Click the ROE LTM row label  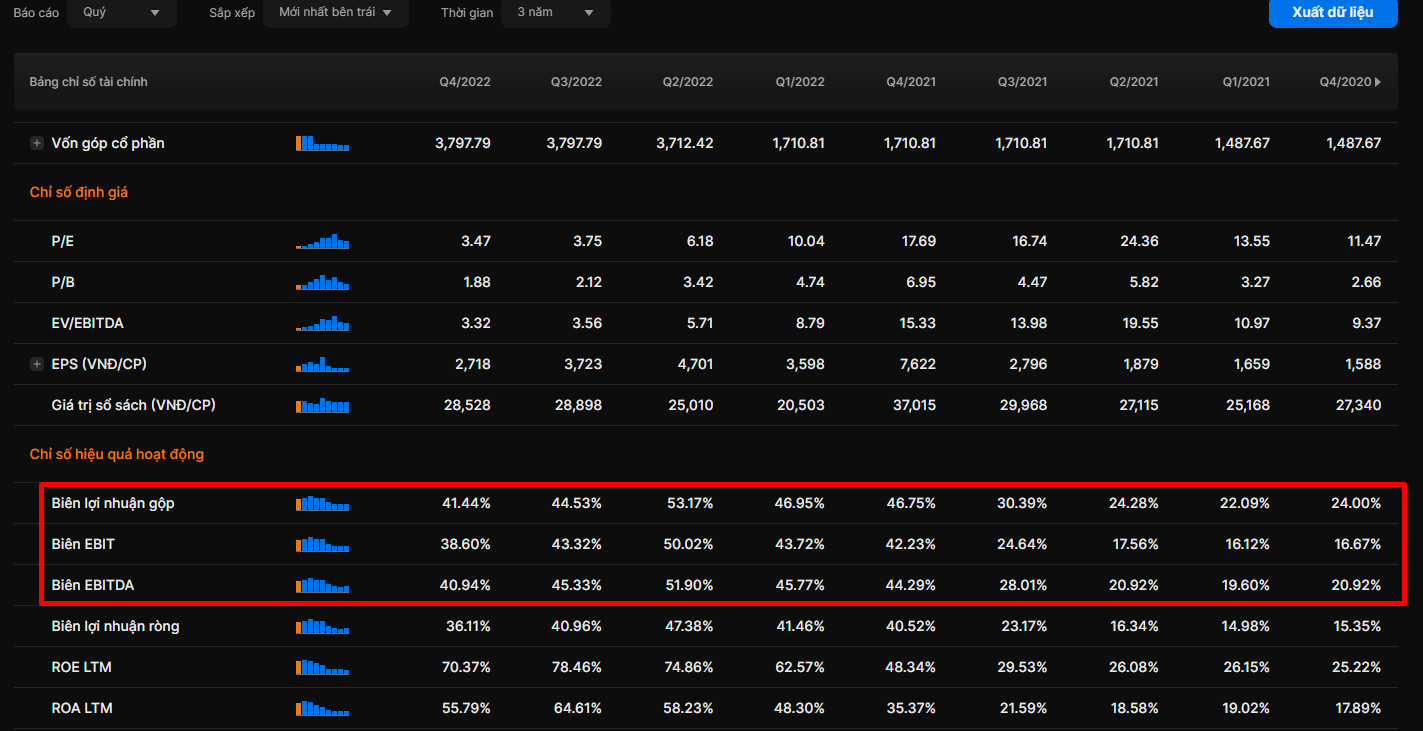82,667
